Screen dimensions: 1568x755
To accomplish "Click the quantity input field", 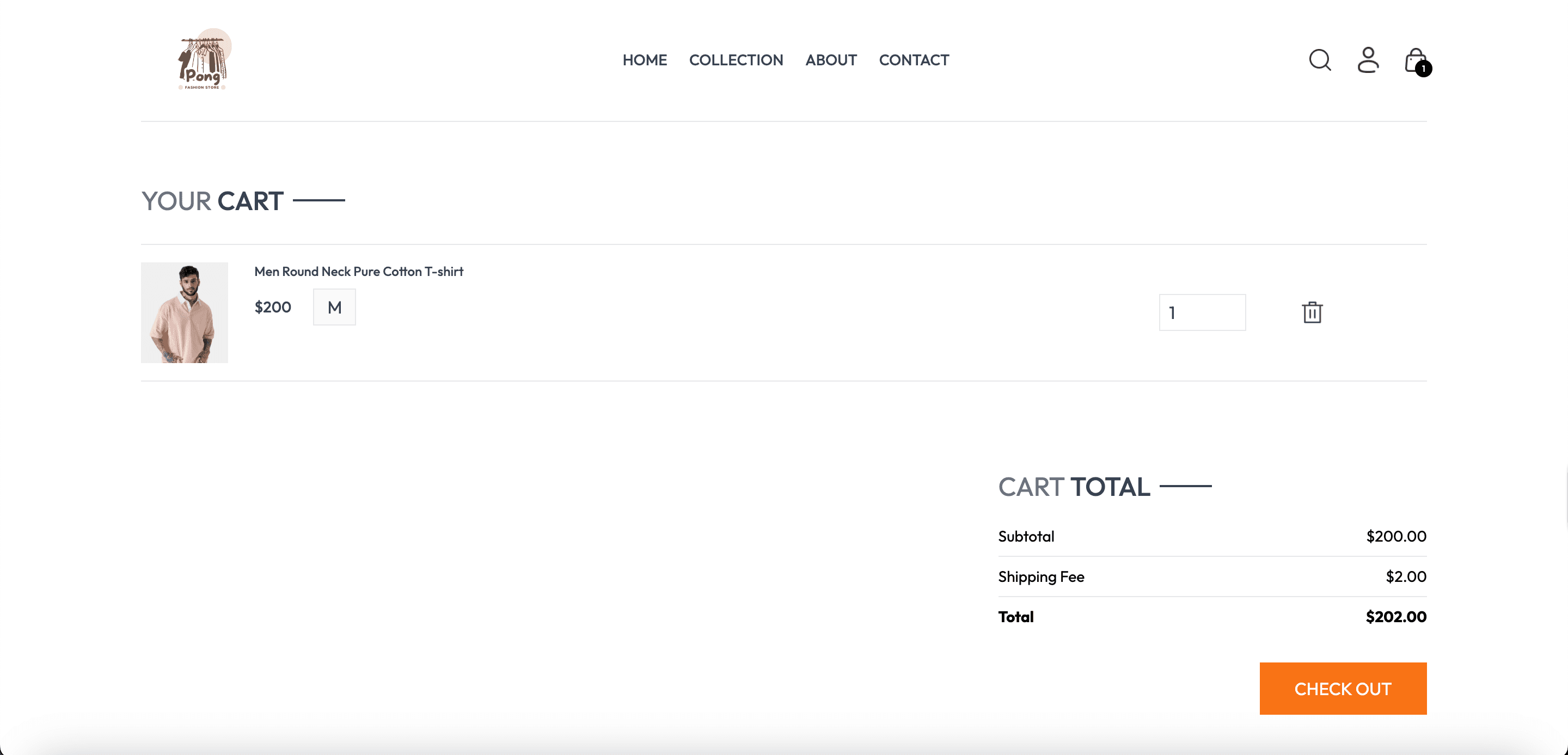I will (1202, 312).
